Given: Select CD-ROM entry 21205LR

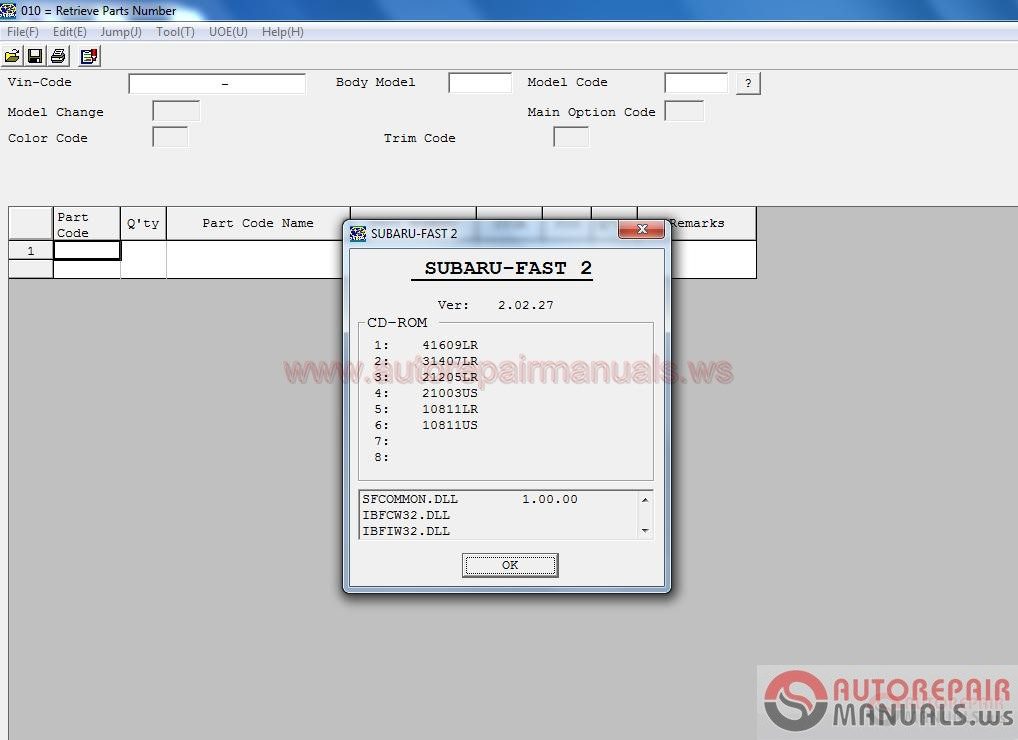Looking at the screenshot, I should (450, 377).
